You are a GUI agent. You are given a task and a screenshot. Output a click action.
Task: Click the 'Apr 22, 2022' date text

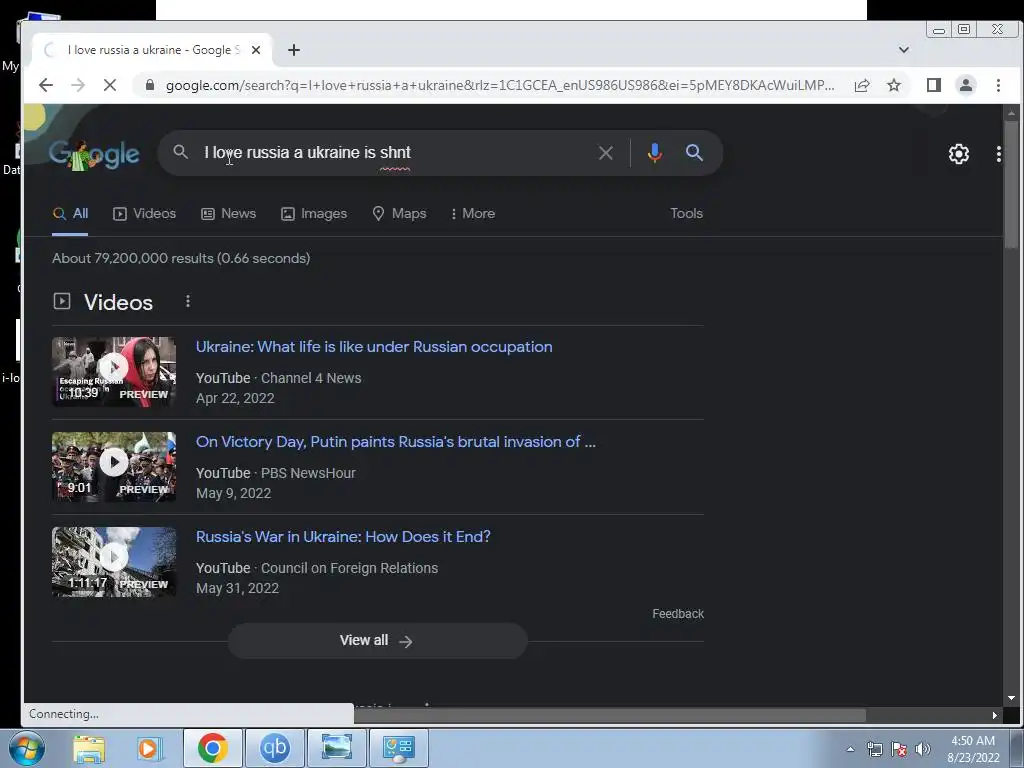click(235, 398)
